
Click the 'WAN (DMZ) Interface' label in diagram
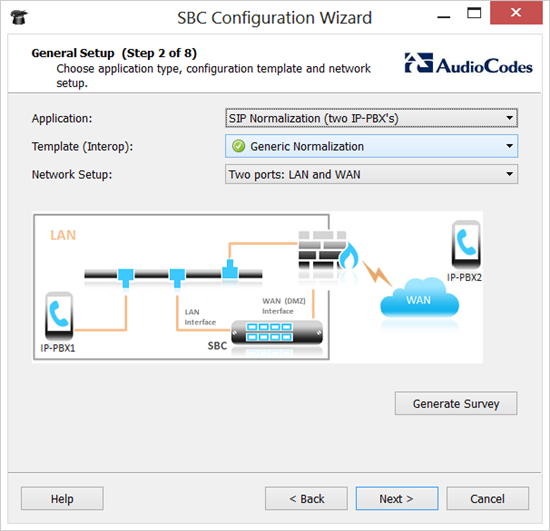(284, 306)
